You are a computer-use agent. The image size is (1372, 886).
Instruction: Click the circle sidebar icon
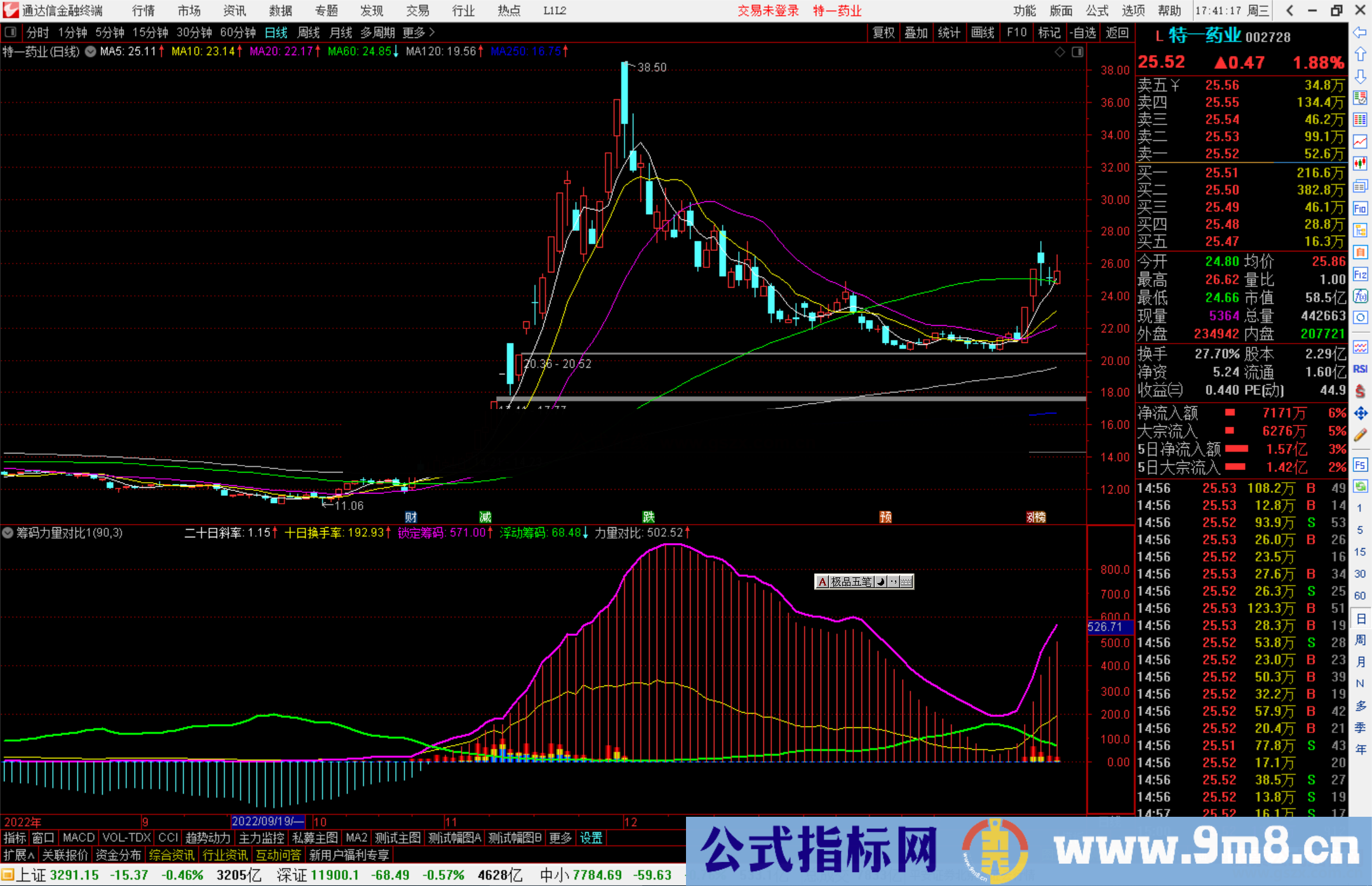tap(1360, 318)
